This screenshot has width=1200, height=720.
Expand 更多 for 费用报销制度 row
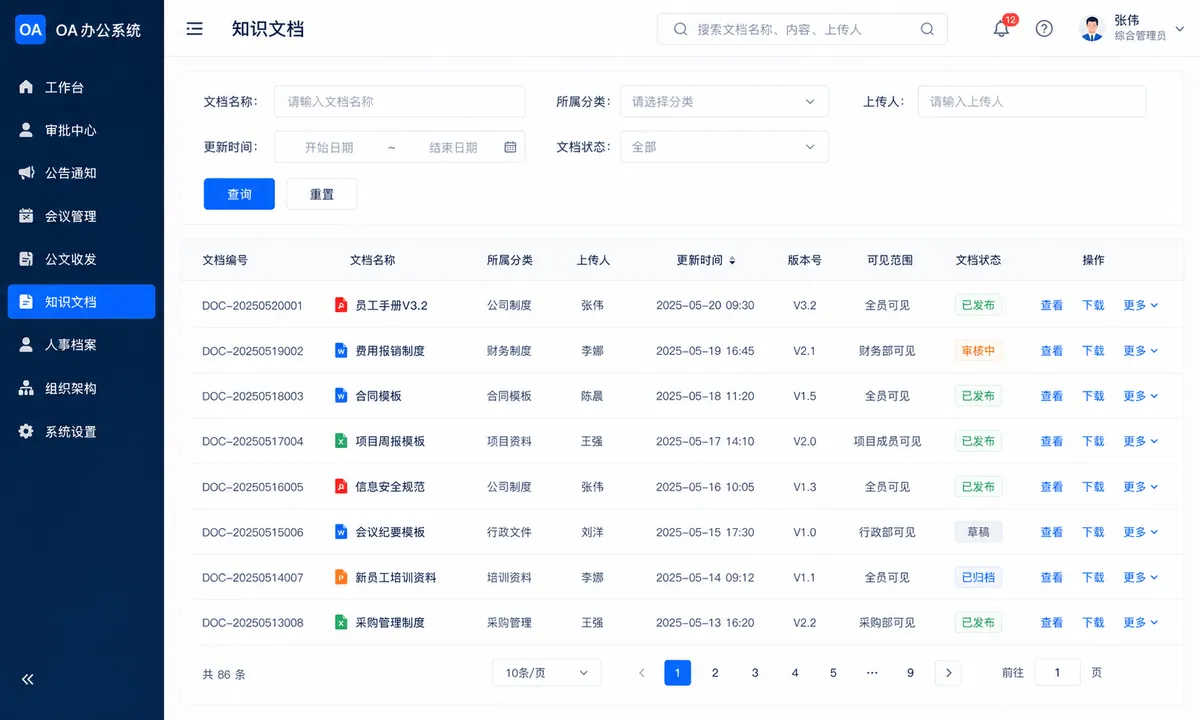1141,351
